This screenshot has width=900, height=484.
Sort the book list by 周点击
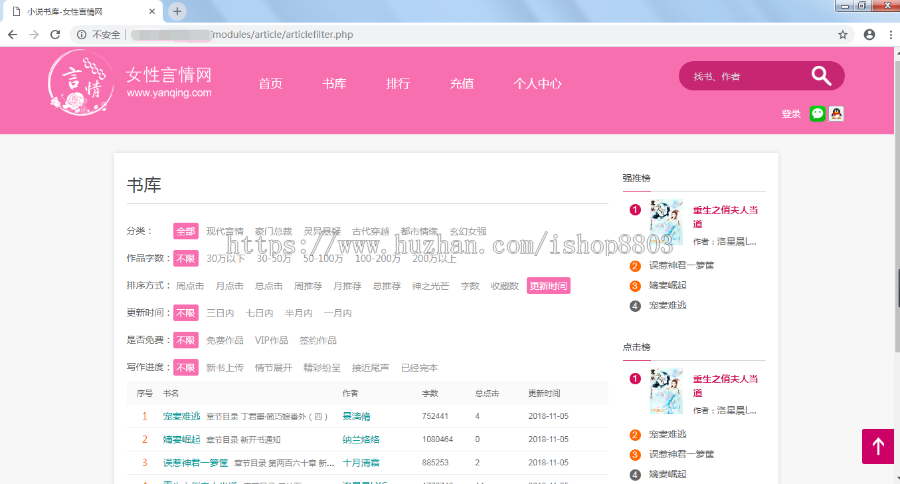coord(190,286)
